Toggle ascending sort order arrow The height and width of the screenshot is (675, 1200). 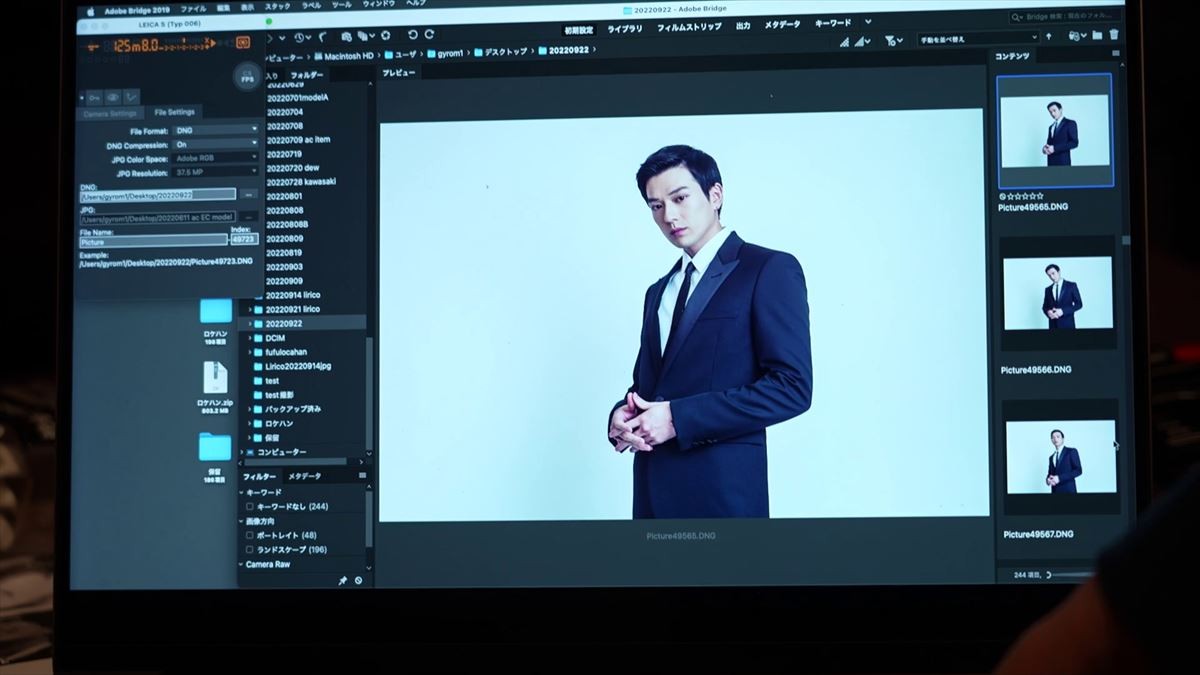(1049, 37)
